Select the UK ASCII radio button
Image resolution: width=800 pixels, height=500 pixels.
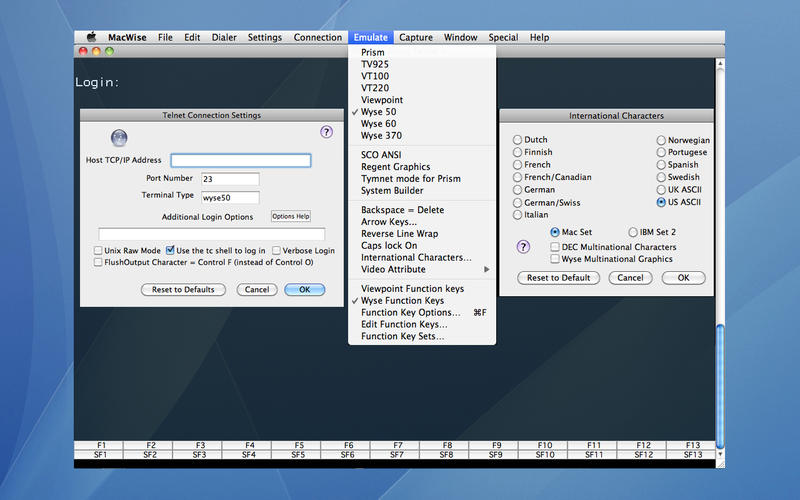(661, 190)
